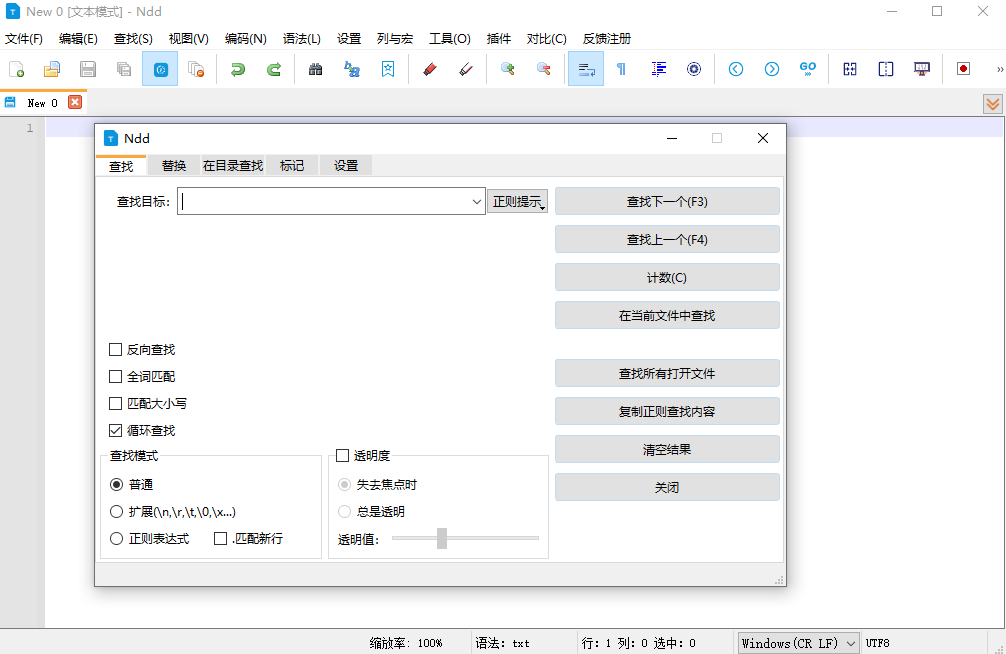
Task: Select the 普通 search mode radio
Action: coord(116,484)
